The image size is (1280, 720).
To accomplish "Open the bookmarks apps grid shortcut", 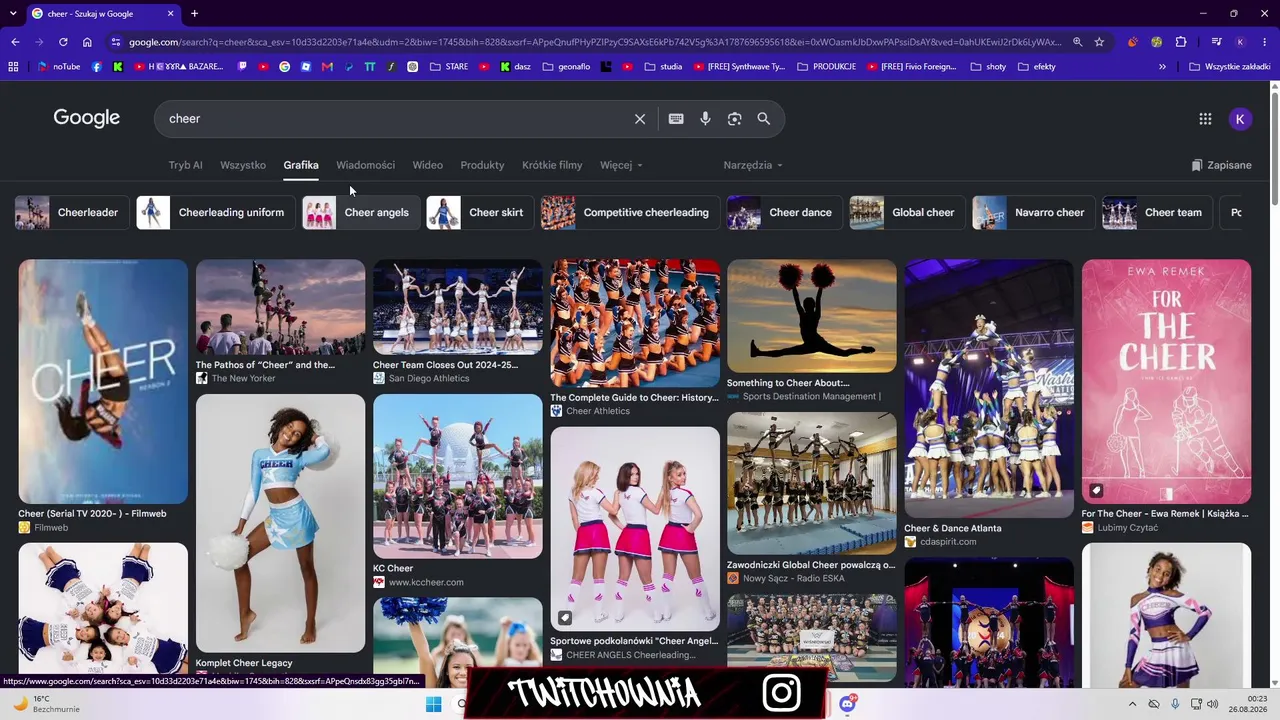I will coord(13,67).
